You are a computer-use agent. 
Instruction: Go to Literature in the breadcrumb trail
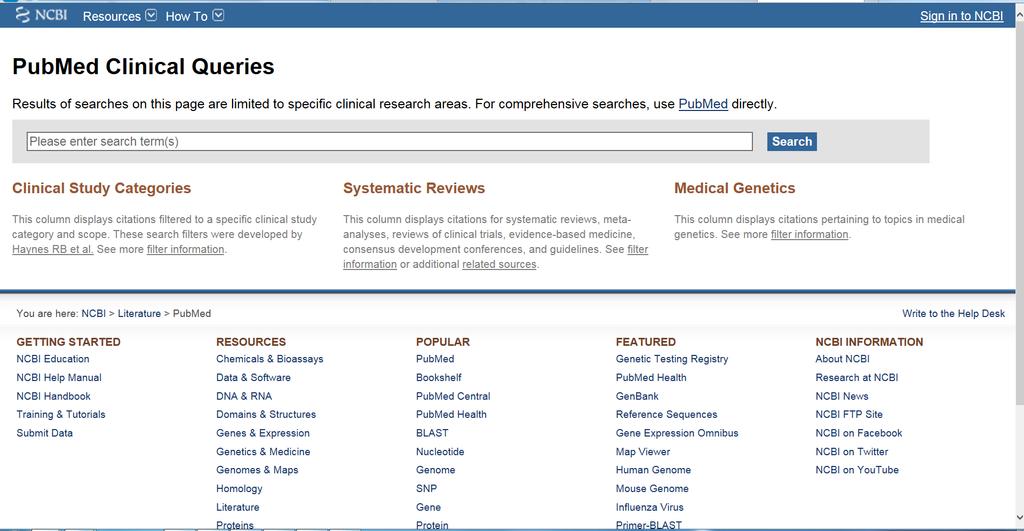[x=139, y=314]
